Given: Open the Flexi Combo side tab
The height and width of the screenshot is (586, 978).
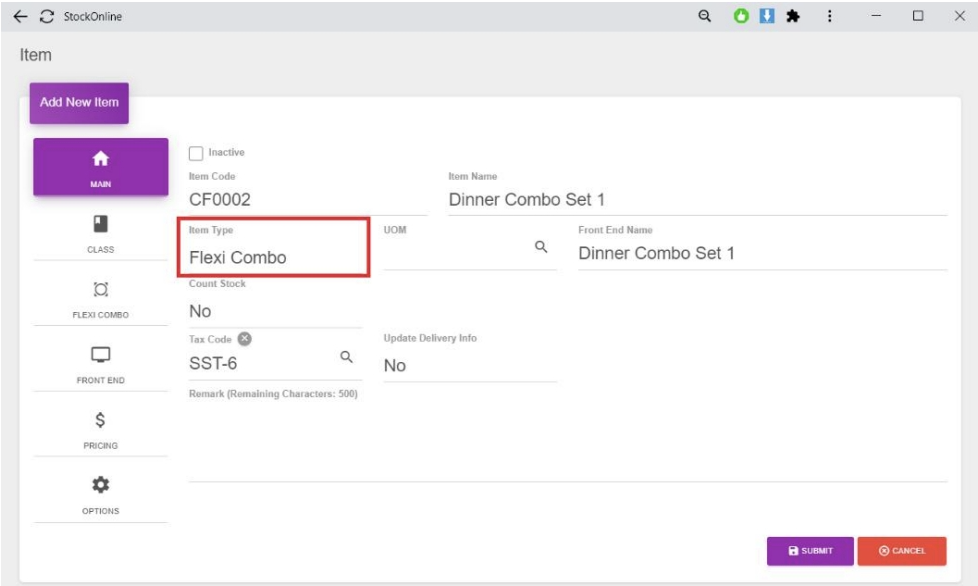Looking at the screenshot, I should point(100,298).
